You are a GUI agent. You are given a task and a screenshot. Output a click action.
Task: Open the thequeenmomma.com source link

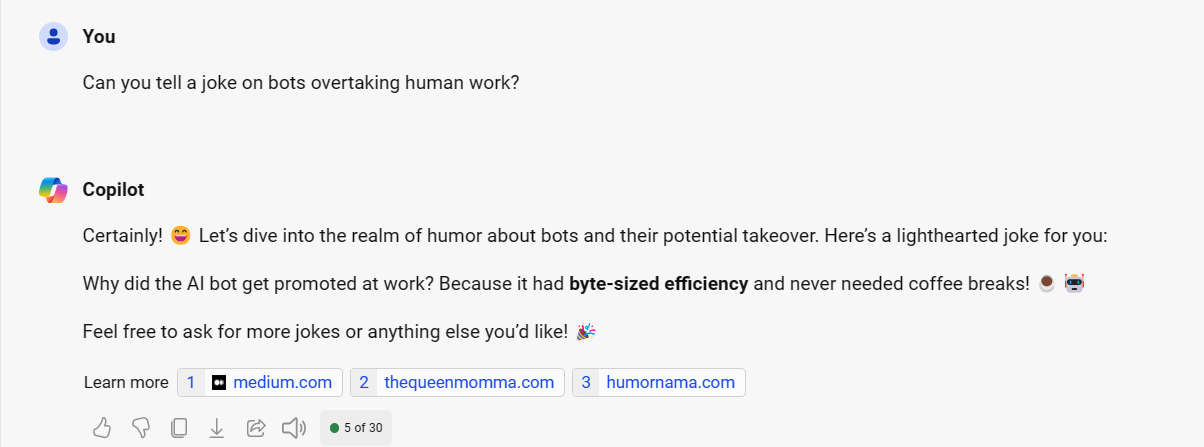coord(469,383)
